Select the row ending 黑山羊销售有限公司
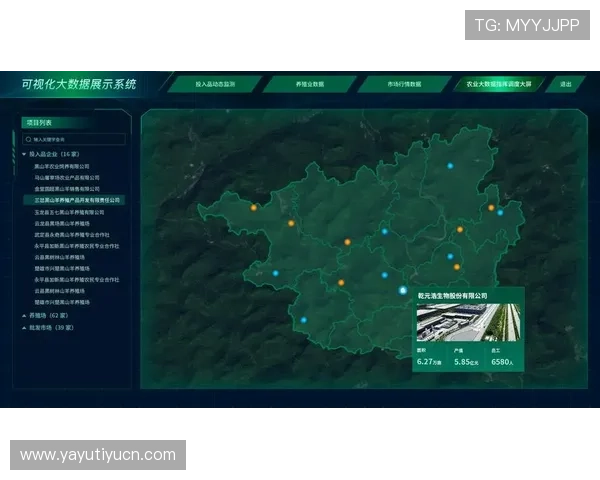This screenshot has width=600, height=480. 67,189
